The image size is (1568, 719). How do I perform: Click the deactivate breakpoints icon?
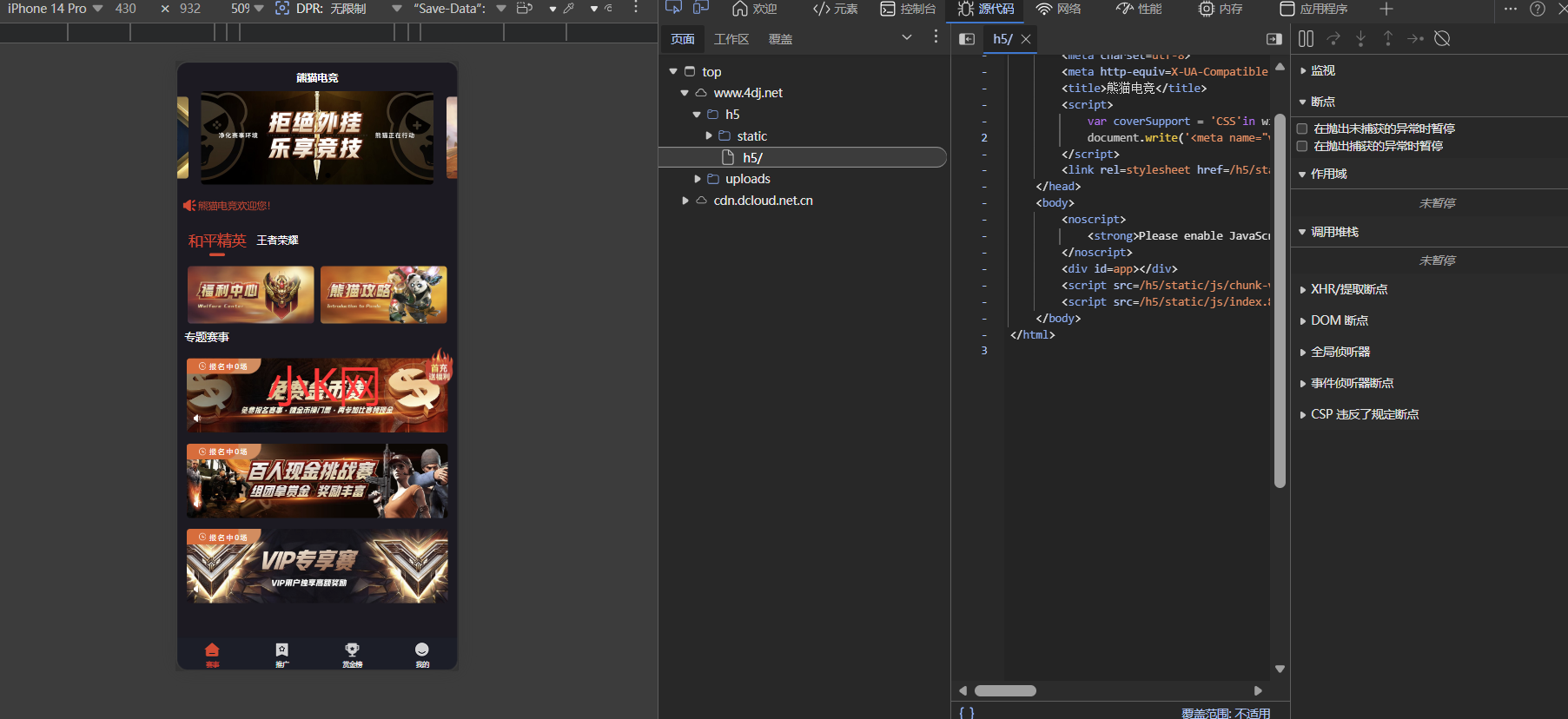[1442, 39]
